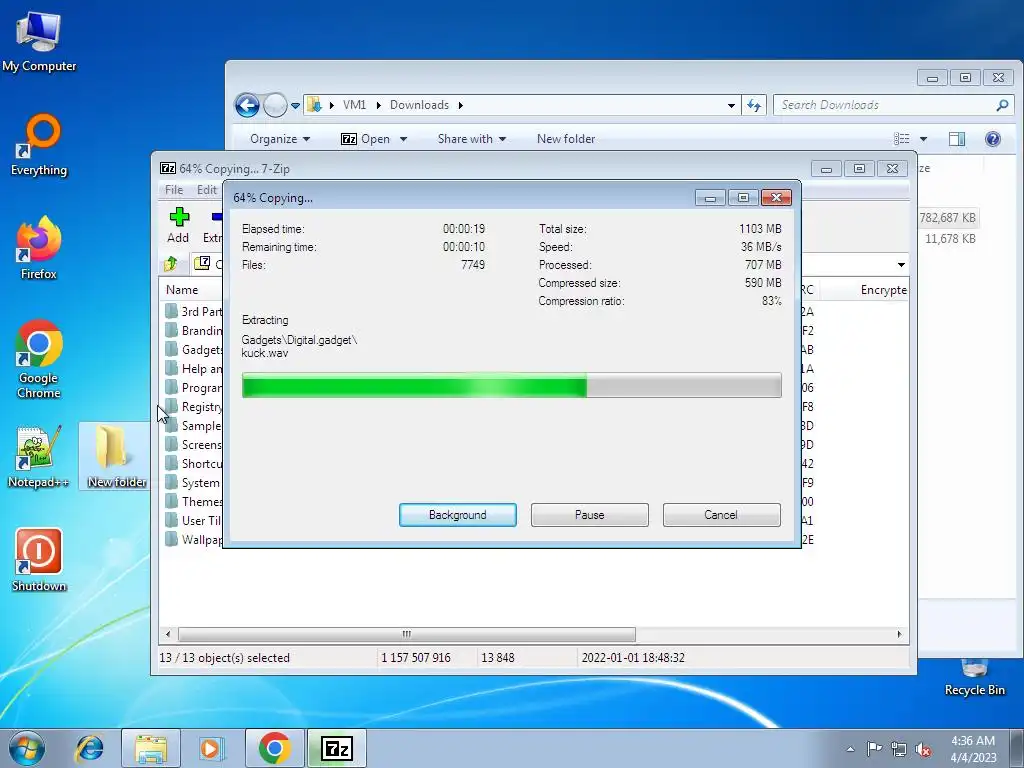Cancel the copying operation
The width and height of the screenshot is (1024, 768).
(721, 515)
